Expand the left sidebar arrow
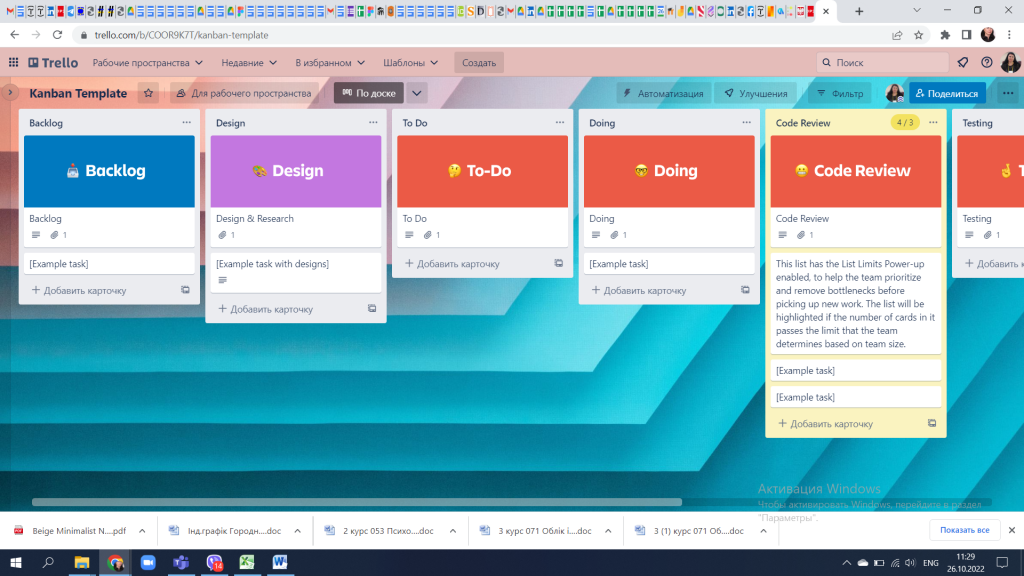Screen dimensions: 1024x576 tap(10, 93)
